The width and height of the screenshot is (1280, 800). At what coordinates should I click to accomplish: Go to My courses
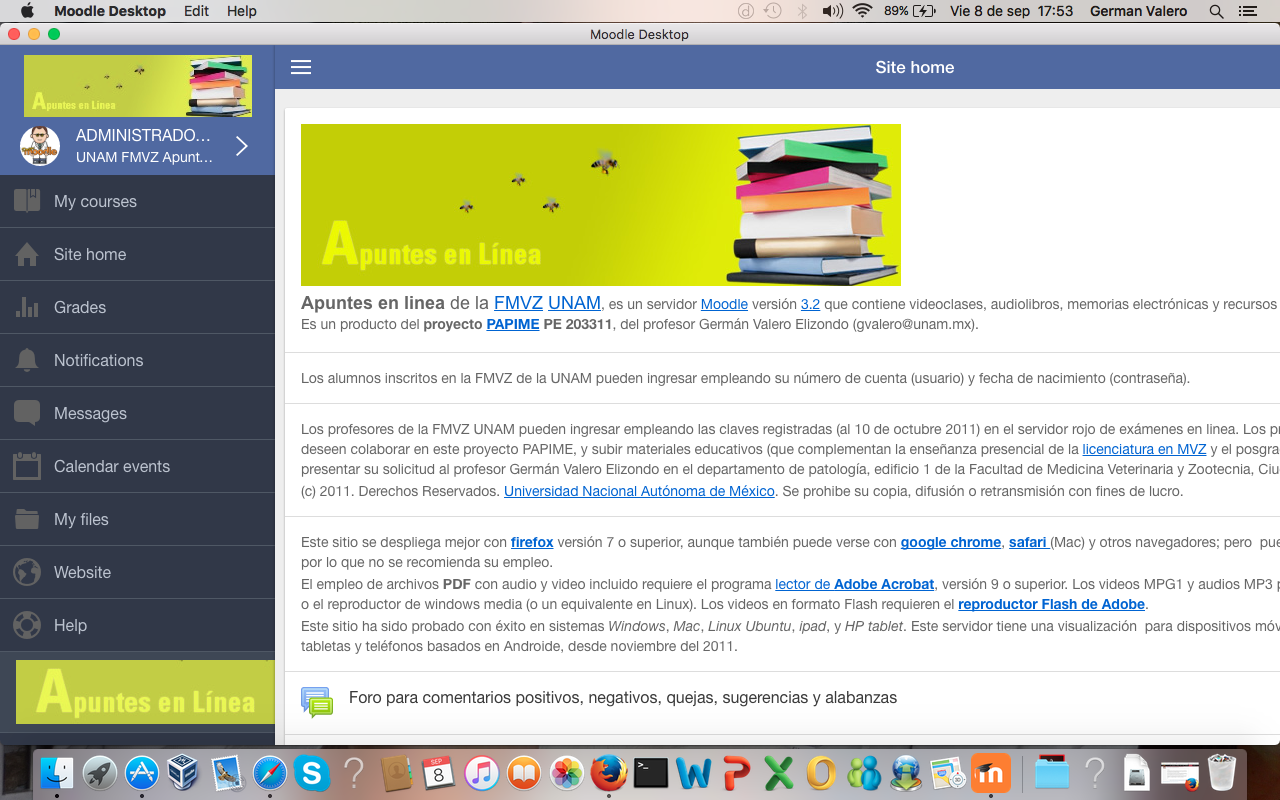pyautogui.click(x=137, y=201)
